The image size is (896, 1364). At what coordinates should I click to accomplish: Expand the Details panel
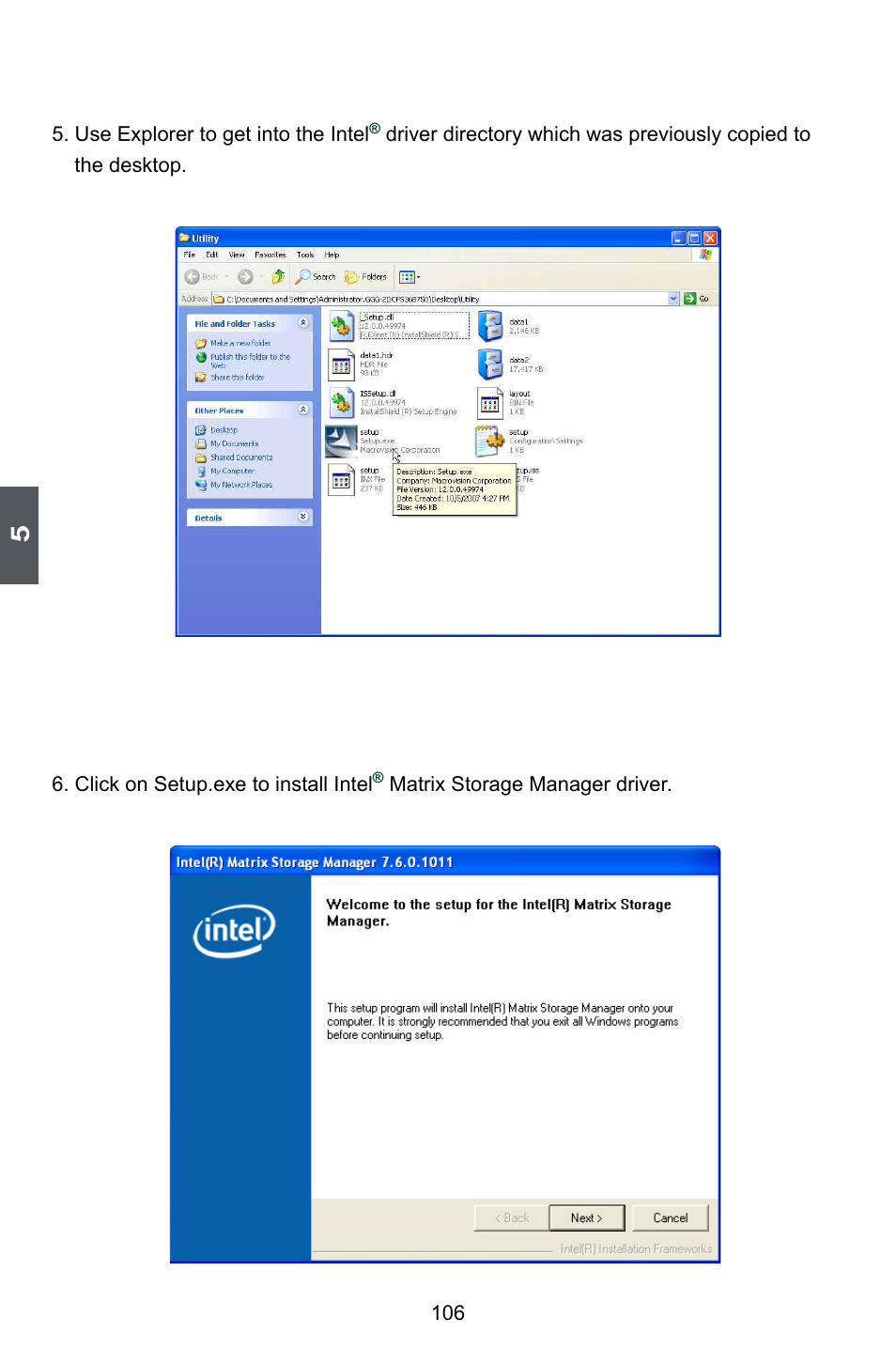pos(303,517)
